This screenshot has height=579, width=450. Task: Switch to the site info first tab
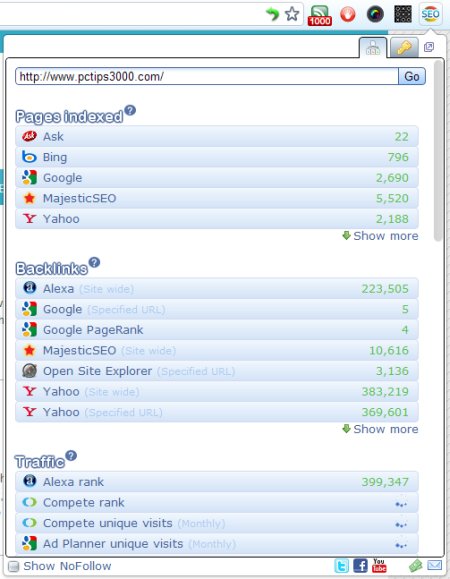point(373,48)
